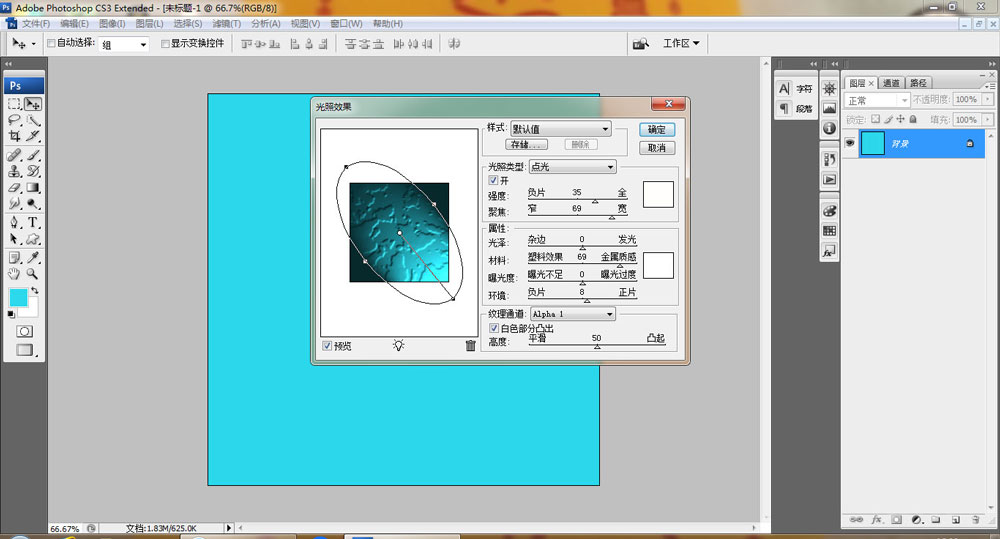This screenshot has height=539, width=1000.
Task: Select the Move tool in toolbox
Action: (x=33, y=104)
